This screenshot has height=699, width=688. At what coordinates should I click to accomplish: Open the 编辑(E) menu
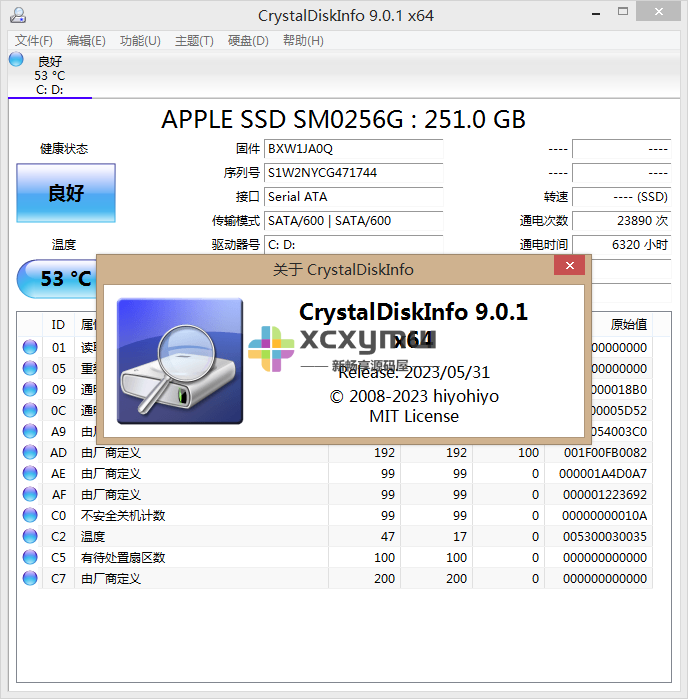(86, 41)
